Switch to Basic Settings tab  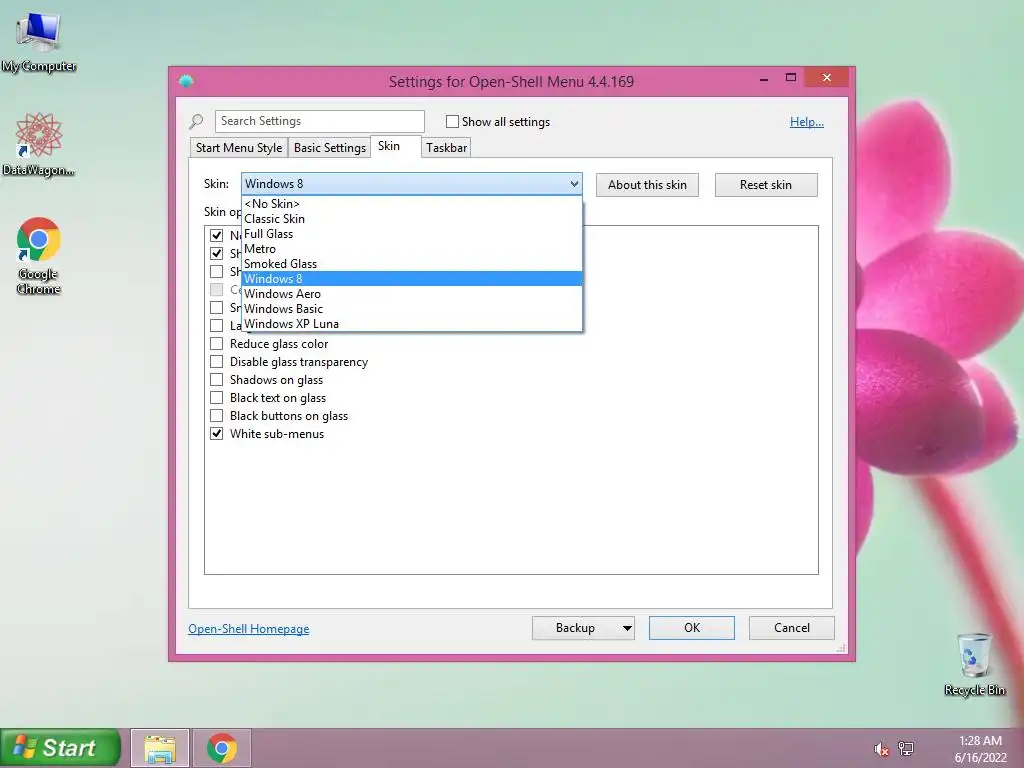(x=330, y=148)
